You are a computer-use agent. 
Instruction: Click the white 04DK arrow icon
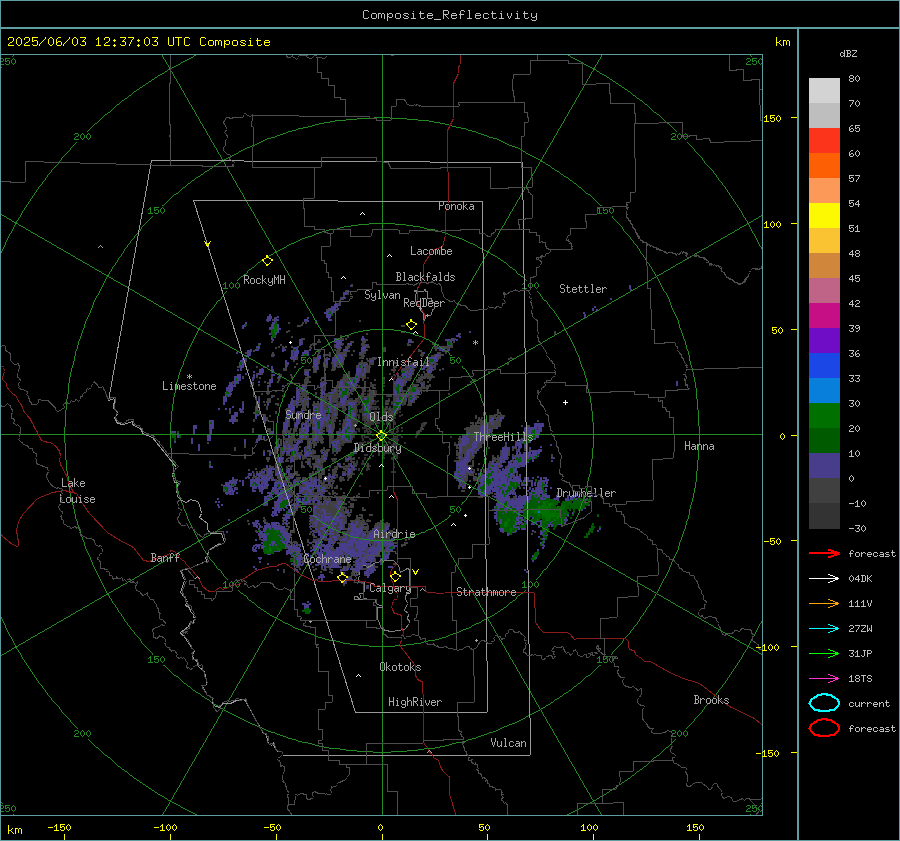point(824,578)
